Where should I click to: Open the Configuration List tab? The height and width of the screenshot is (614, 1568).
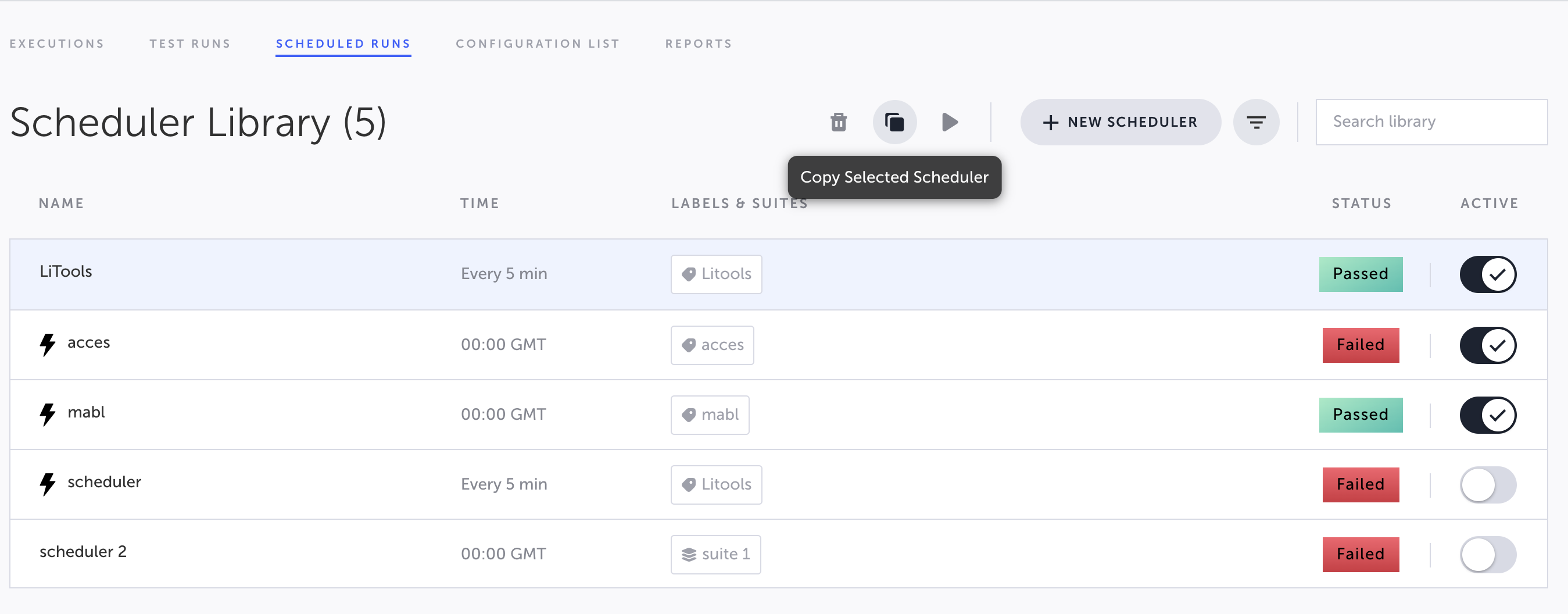coord(538,44)
